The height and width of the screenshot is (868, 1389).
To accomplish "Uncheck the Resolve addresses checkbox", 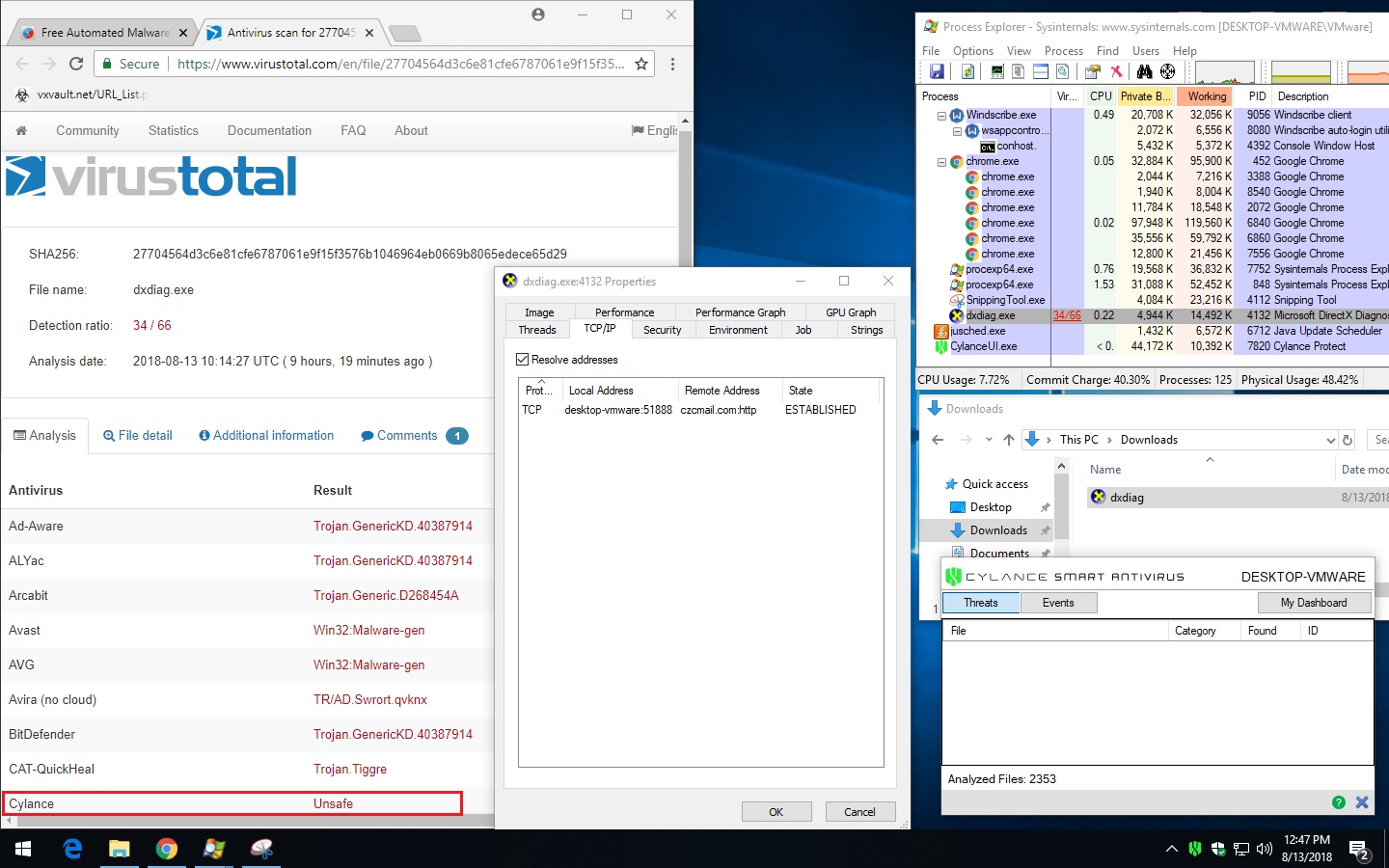I will [x=523, y=360].
